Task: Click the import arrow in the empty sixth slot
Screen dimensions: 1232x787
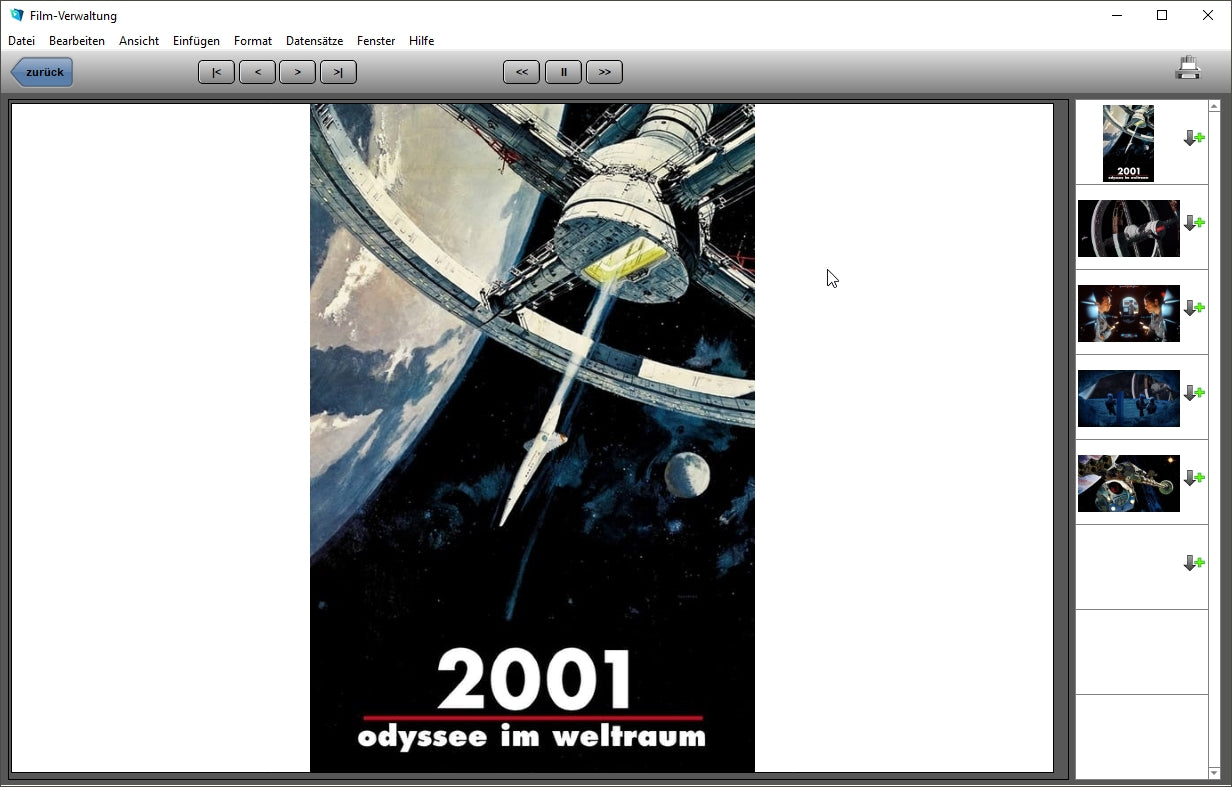Action: pos(1193,563)
